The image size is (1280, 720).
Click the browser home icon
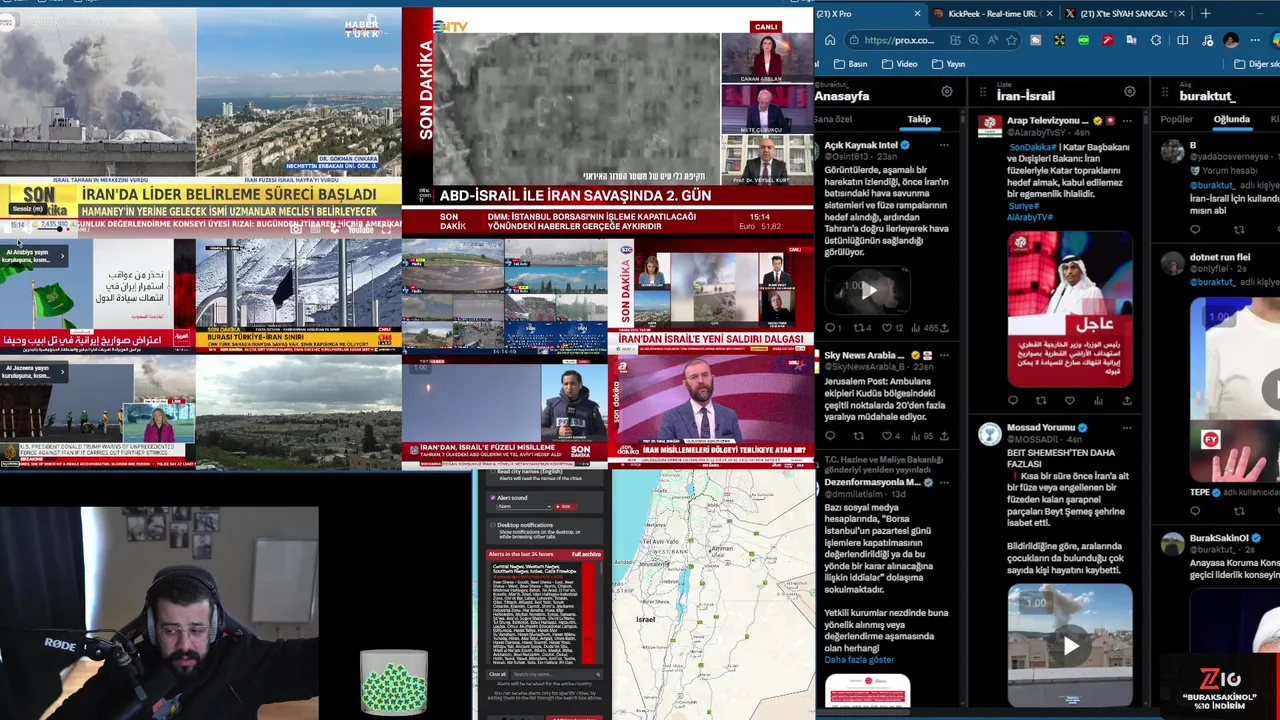pos(830,40)
